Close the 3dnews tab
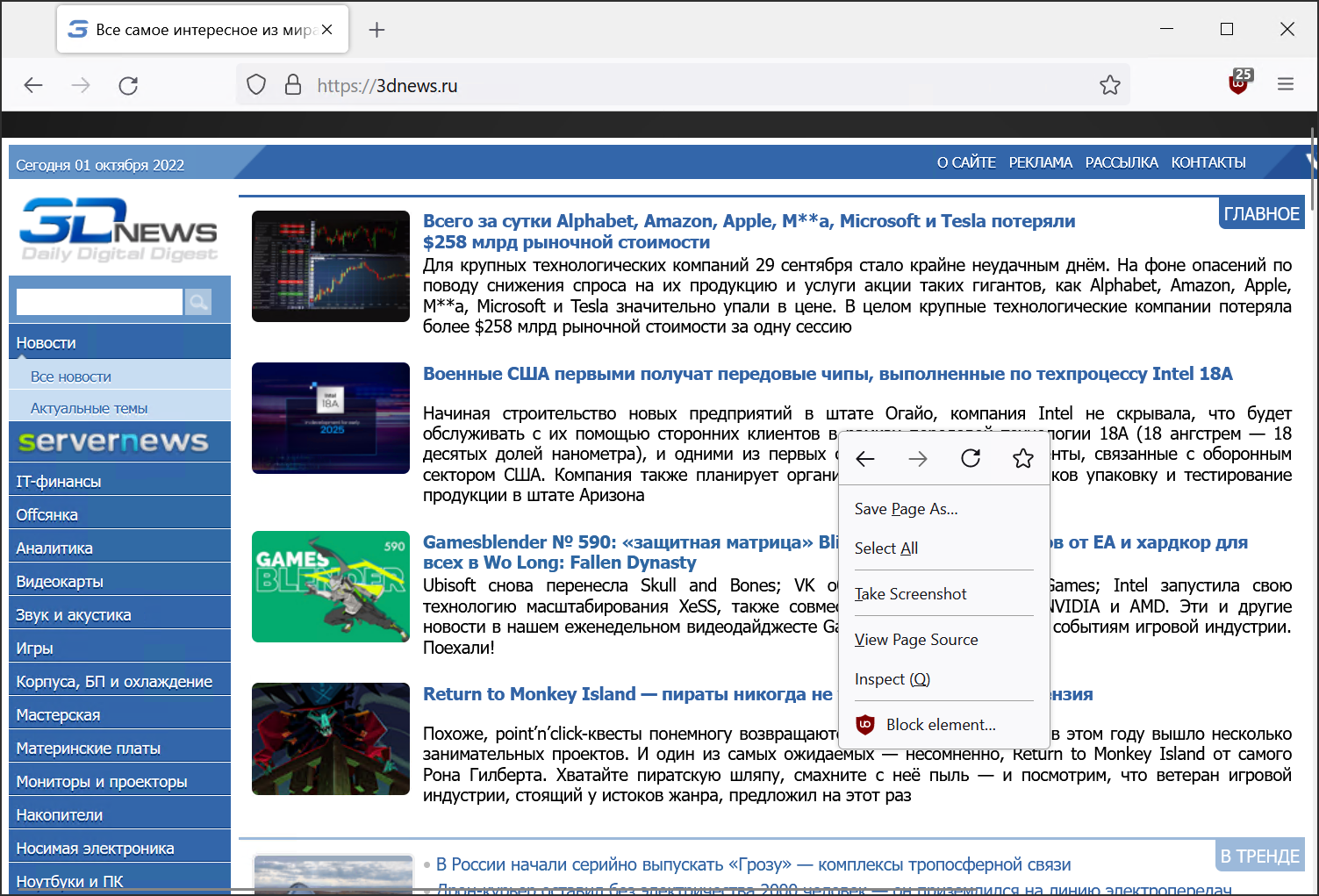The image size is (1319, 896). coord(326,30)
